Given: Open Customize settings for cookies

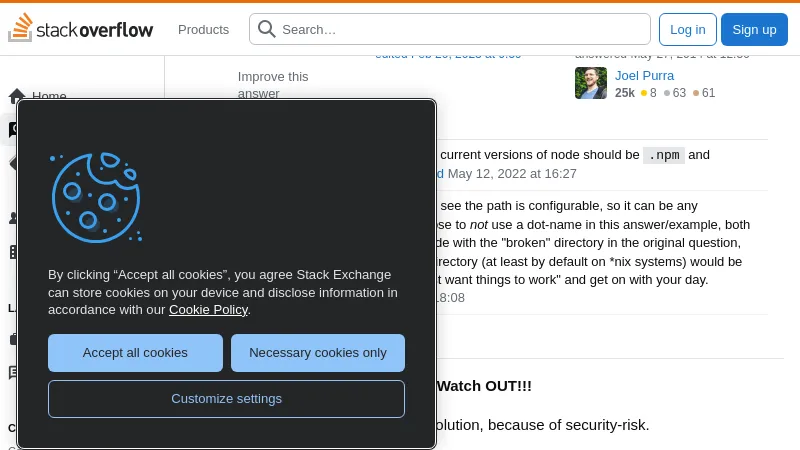Looking at the screenshot, I should click(x=227, y=398).
